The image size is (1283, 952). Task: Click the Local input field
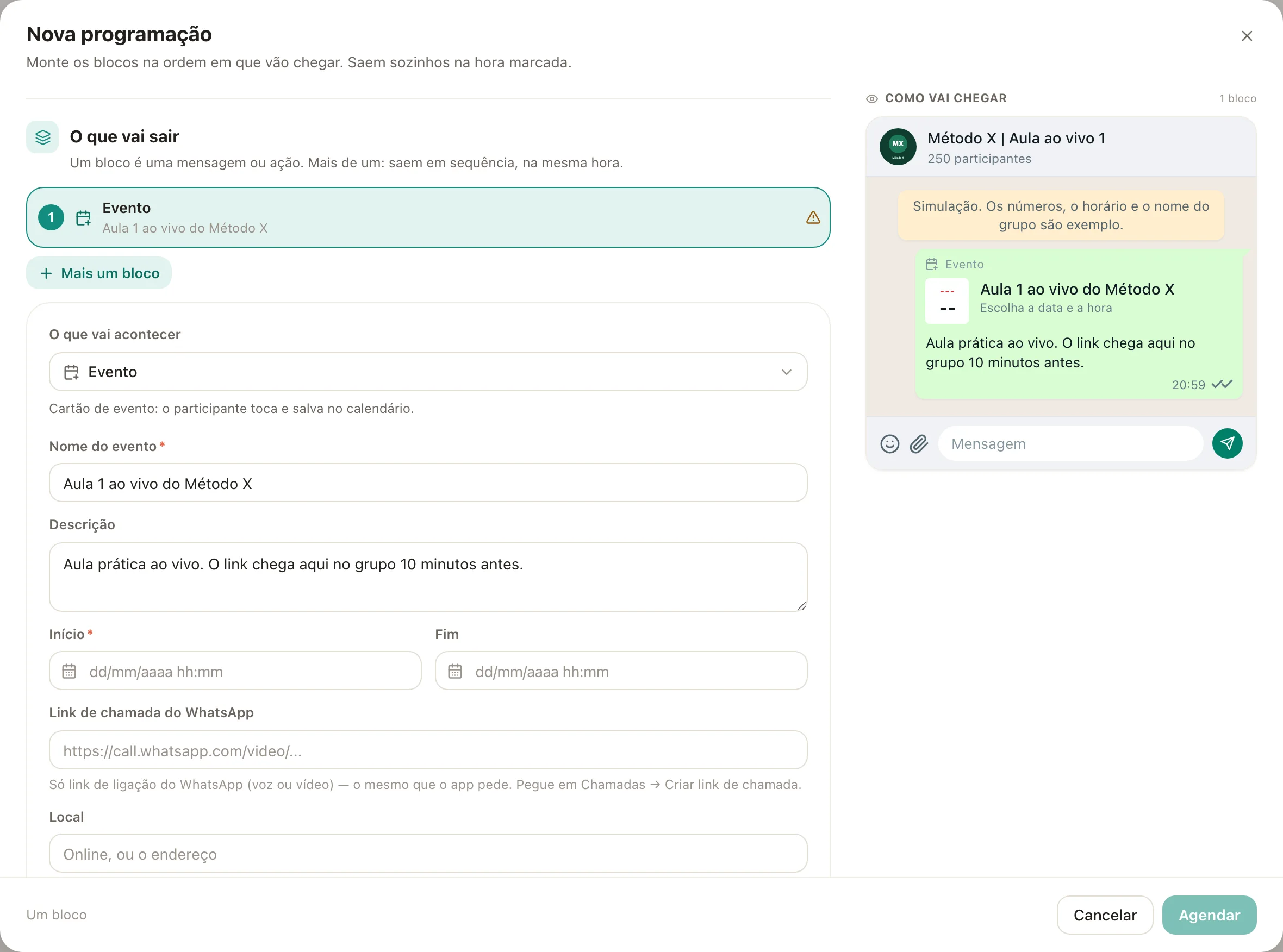pos(428,854)
